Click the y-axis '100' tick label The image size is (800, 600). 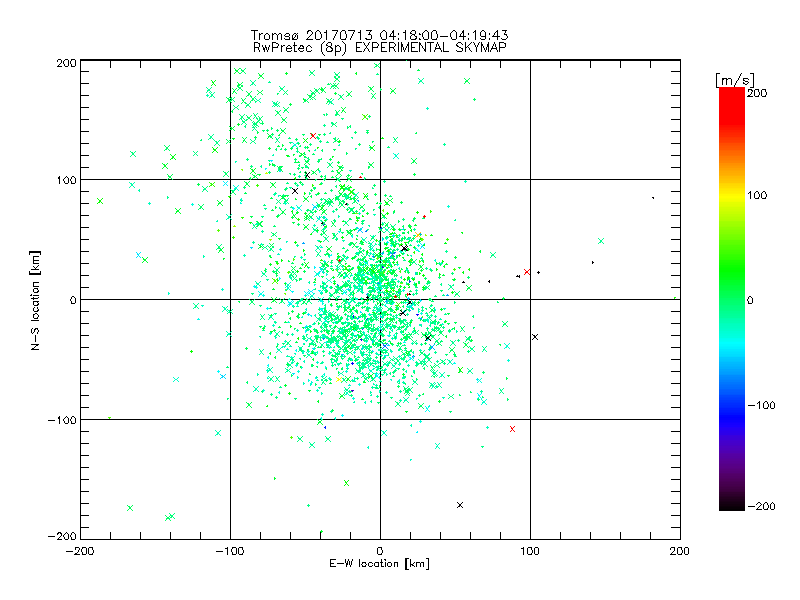[66, 180]
